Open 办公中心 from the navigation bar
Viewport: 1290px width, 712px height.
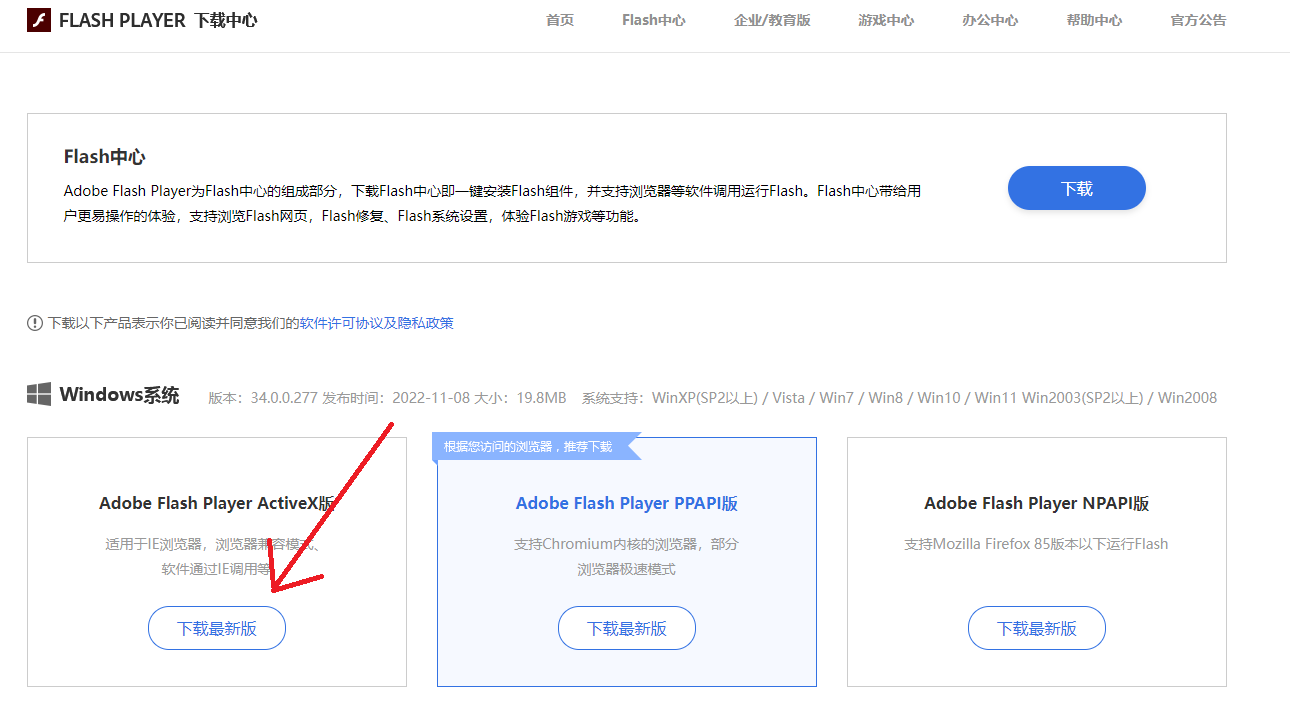coord(989,20)
